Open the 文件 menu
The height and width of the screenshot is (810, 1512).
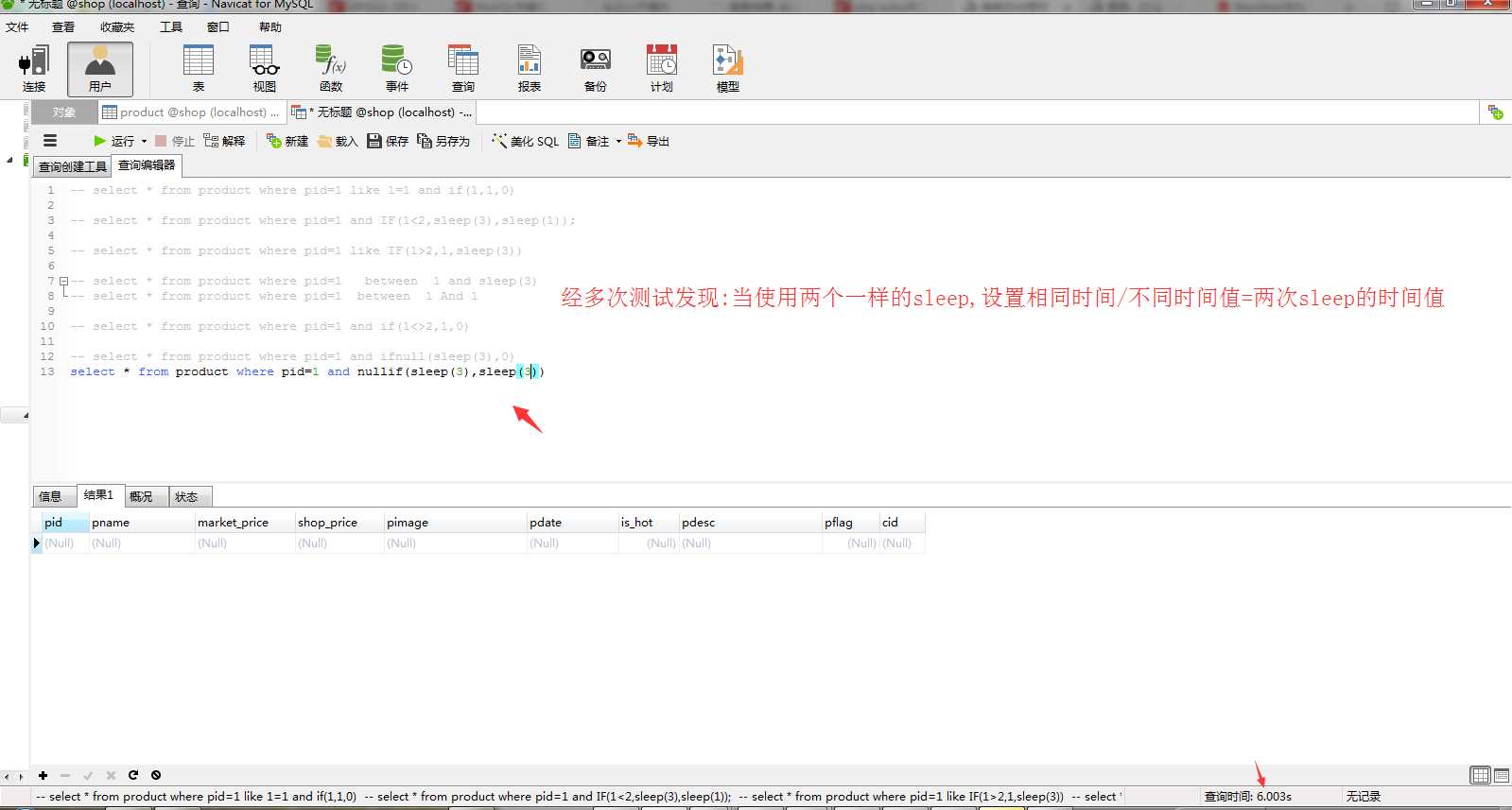[17, 26]
